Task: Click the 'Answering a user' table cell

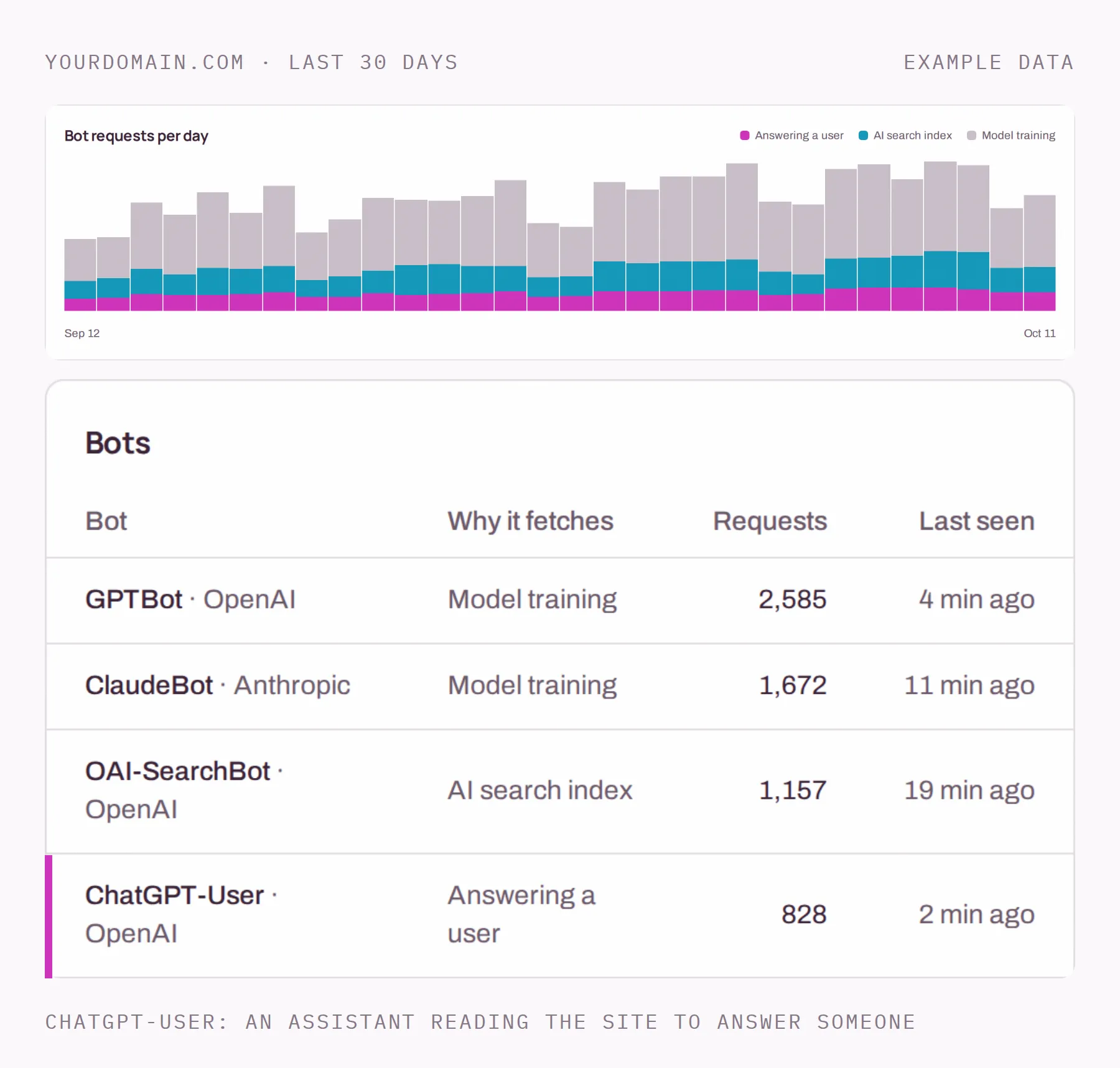Action: click(521, 914)
